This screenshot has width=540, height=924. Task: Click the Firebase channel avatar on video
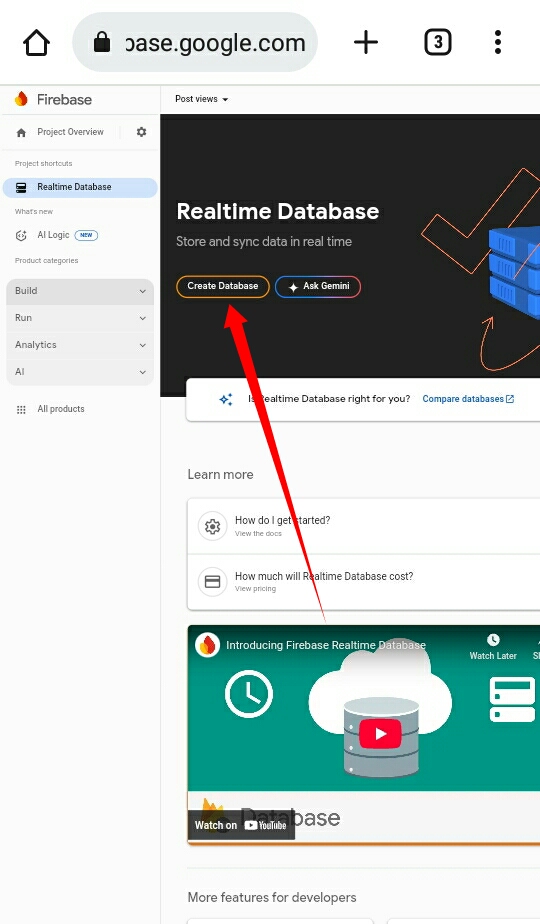point(208,645)
